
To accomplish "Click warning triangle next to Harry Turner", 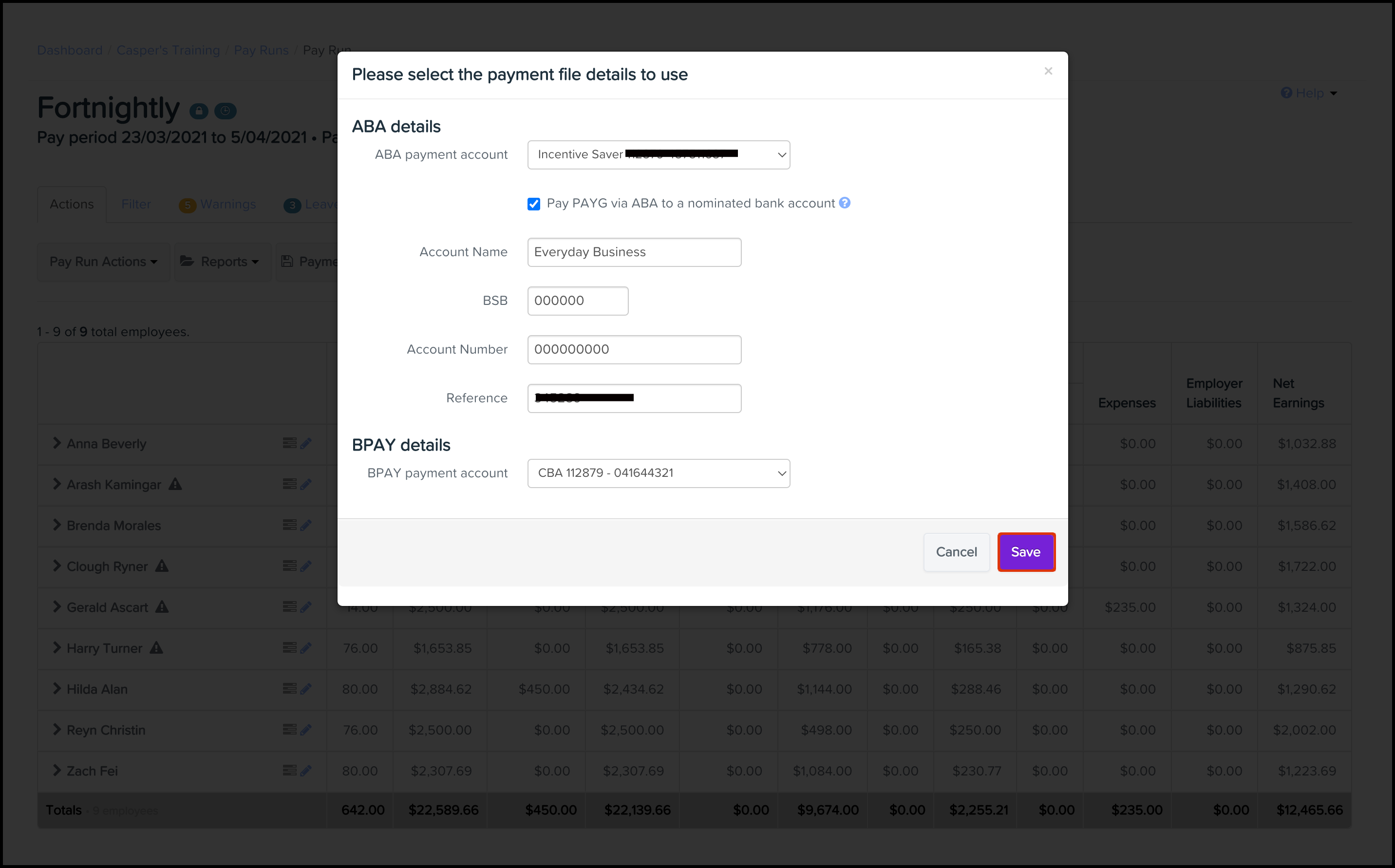I will (156, 647).
